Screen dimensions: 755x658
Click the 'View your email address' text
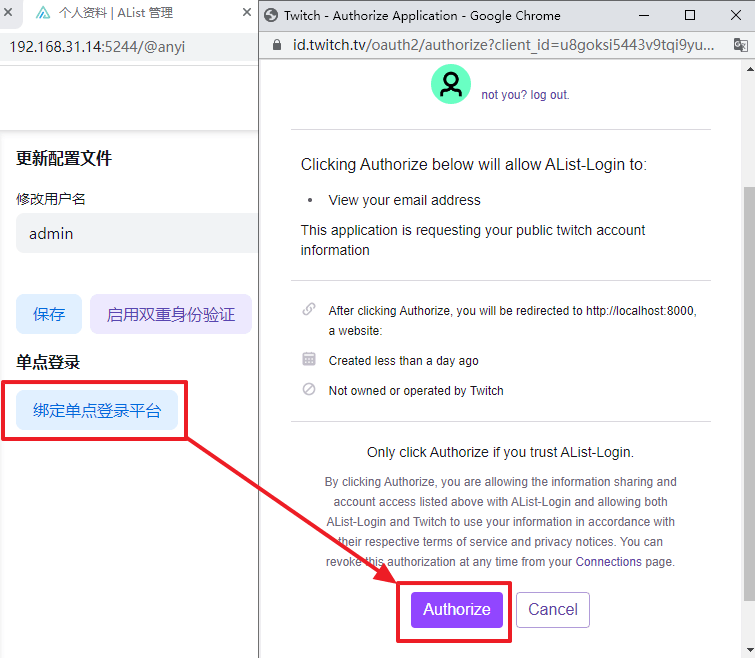click(x=404, y=200)
